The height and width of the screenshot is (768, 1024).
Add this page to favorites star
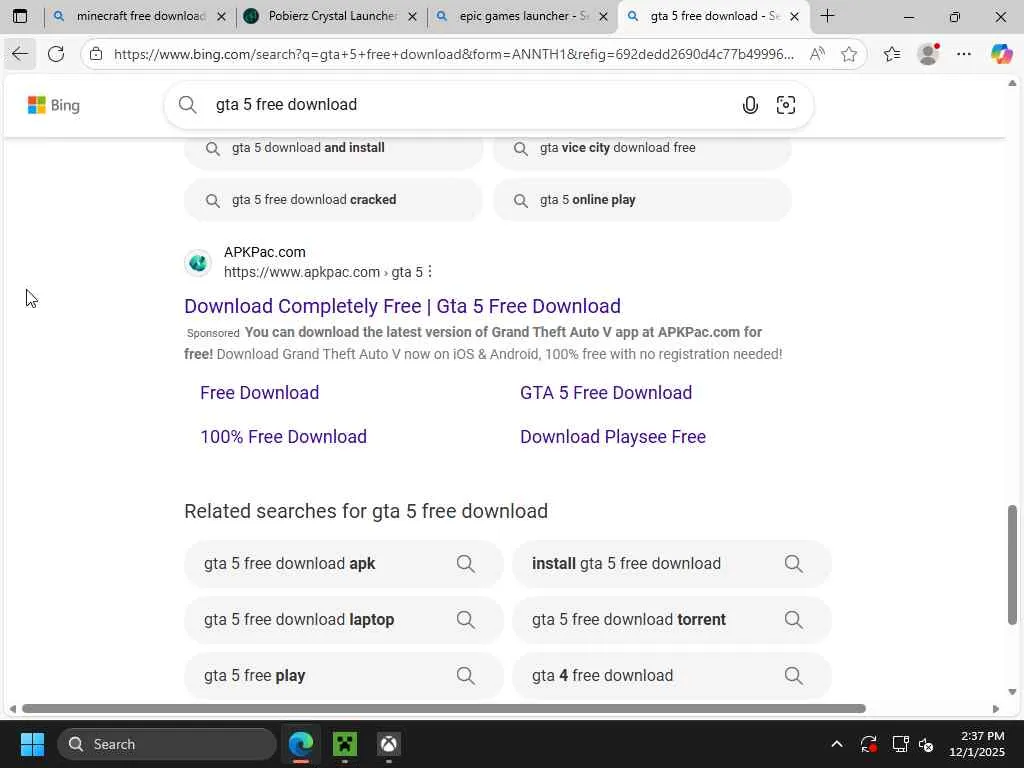[849, 54]
